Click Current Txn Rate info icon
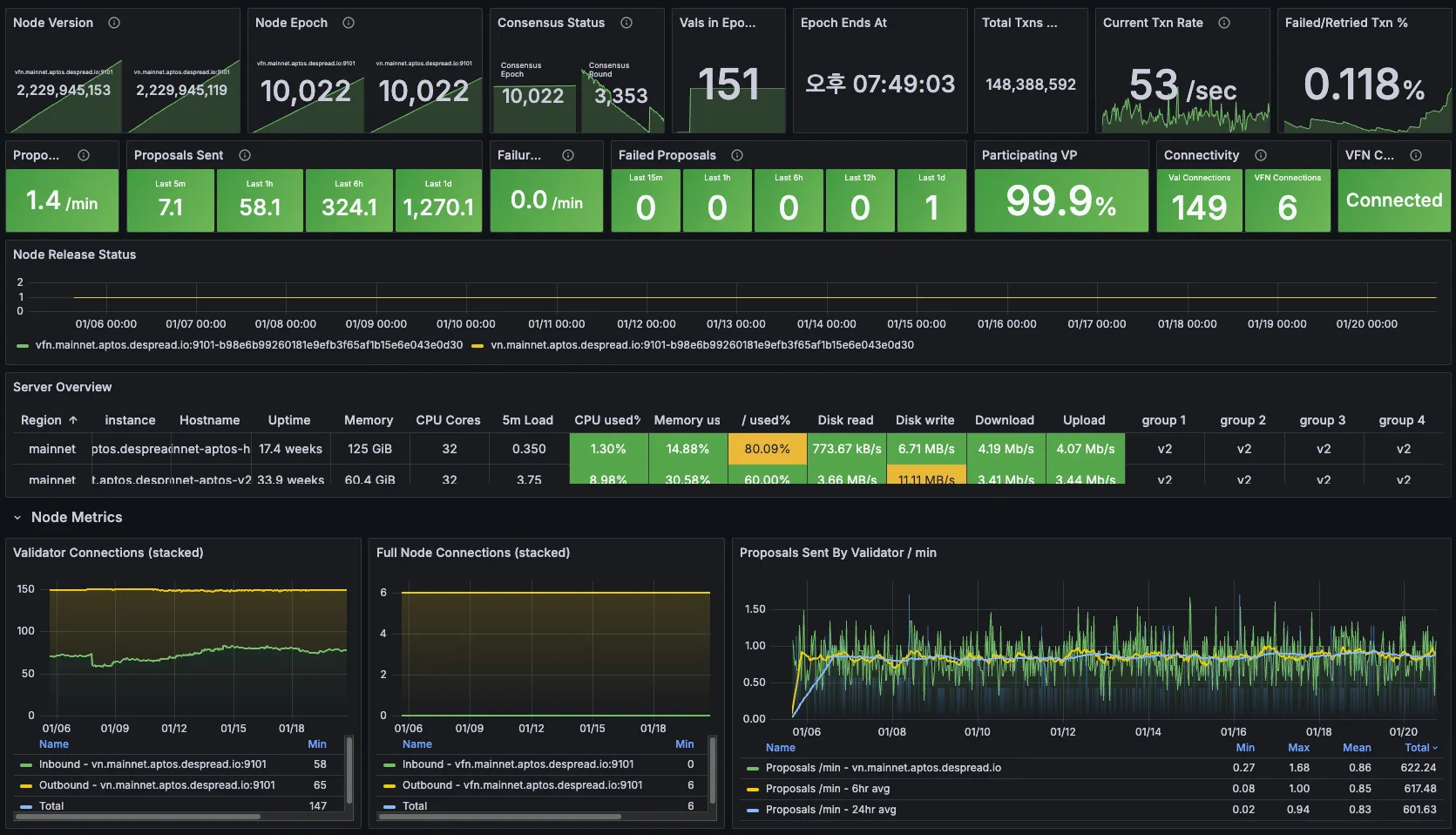 [1224, 23]
